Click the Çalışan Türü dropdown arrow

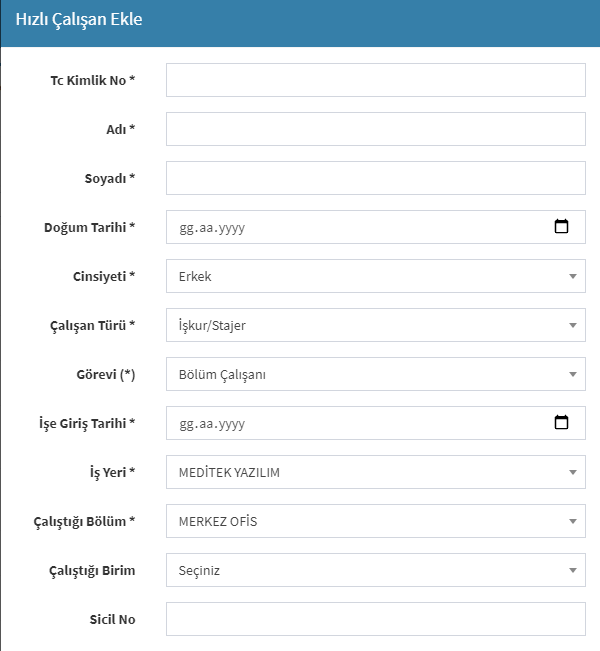point(573,326)
